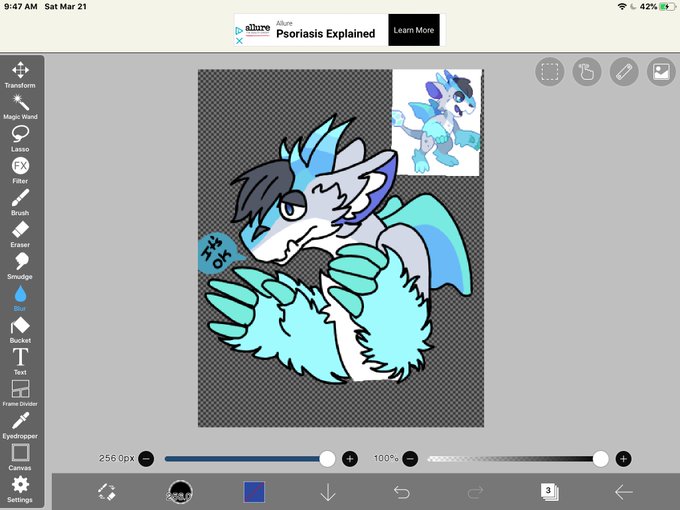Tap the selection area dashed-square icon
The height and width of the screenshot is (510, 680).
tap(549, 72)
